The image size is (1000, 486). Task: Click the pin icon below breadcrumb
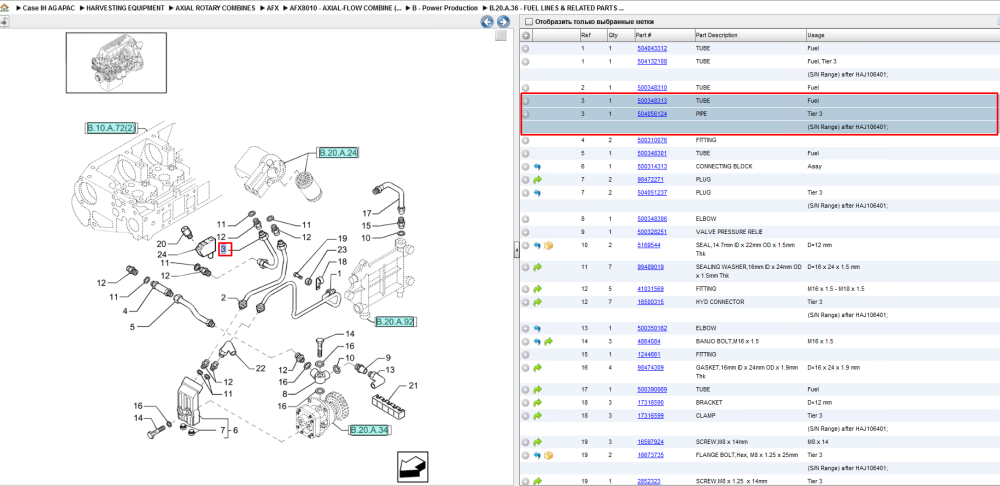(x=4, y=22)
